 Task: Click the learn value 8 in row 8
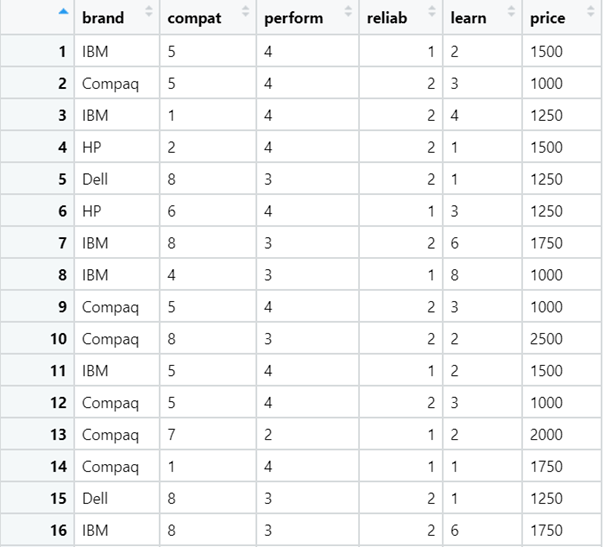point(455,275)
